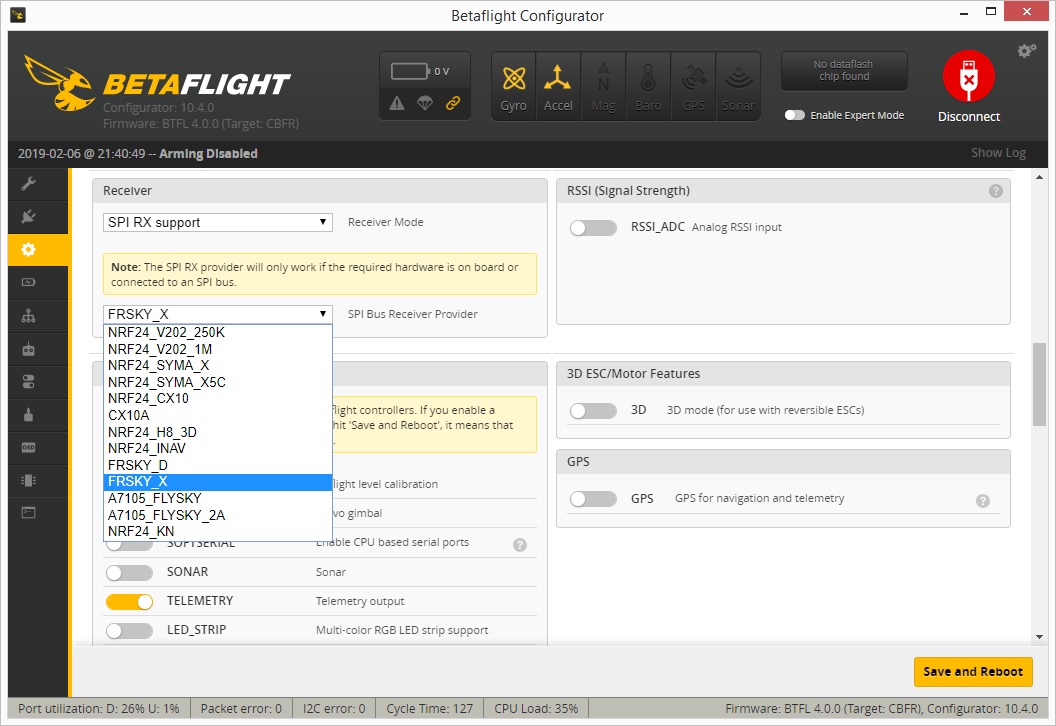Open the OSD sidebar icon
Viewport: 1056px width, 726px height.
point(28,447)
